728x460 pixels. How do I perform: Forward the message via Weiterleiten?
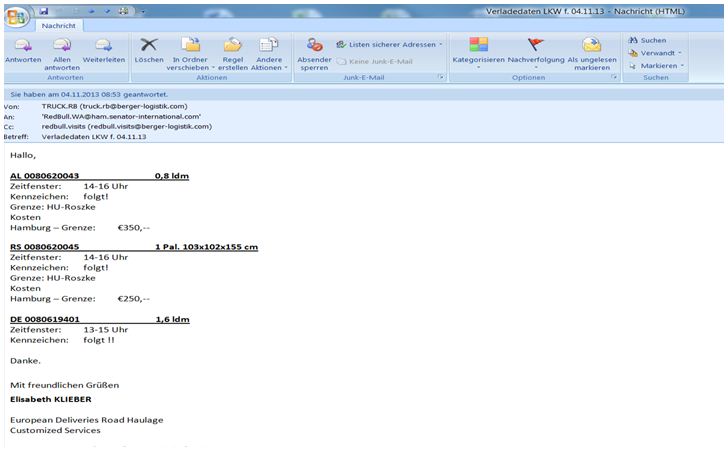pos(104,51)
